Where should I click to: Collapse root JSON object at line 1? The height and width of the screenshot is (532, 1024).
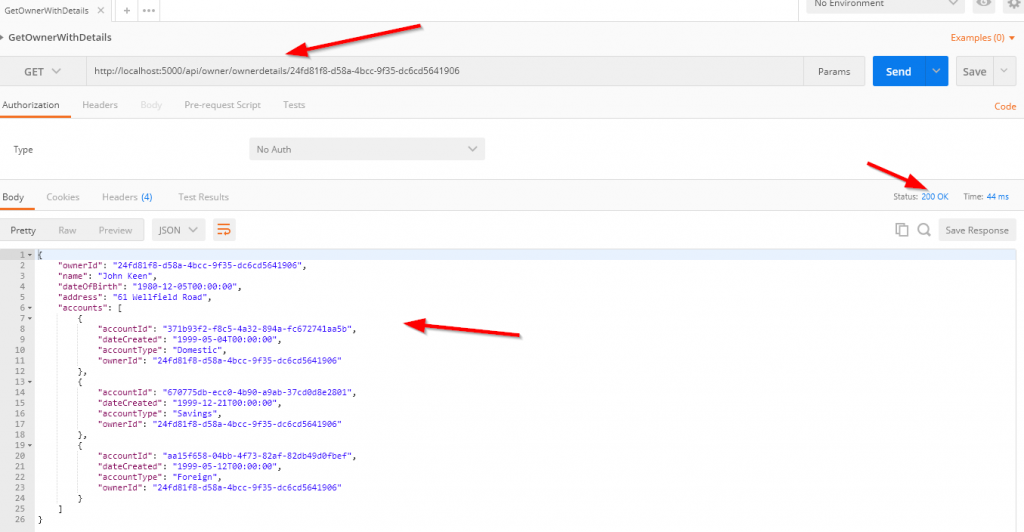31,255
